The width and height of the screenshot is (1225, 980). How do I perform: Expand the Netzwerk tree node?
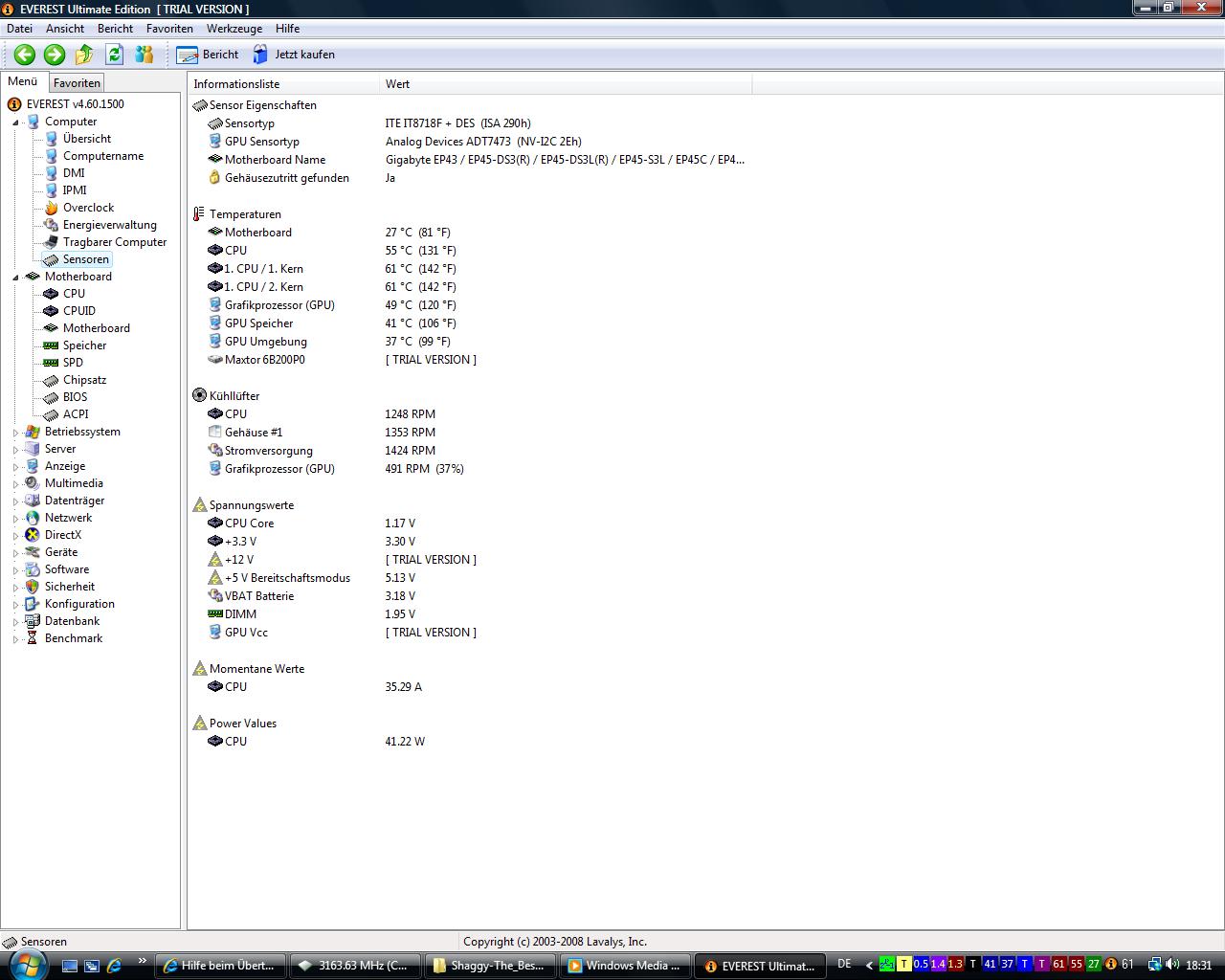[x=15, y=518]
